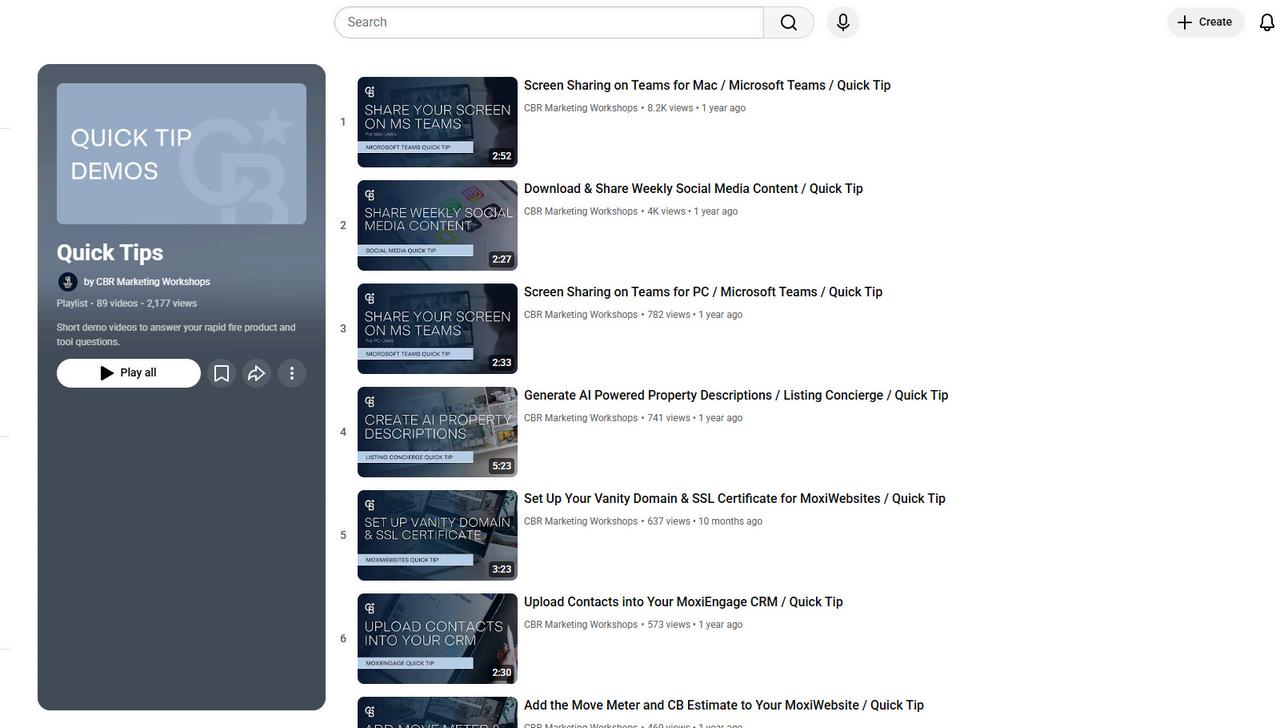
Task: Click the '89 videos' playlist count
Action: (x=117, y=304)
